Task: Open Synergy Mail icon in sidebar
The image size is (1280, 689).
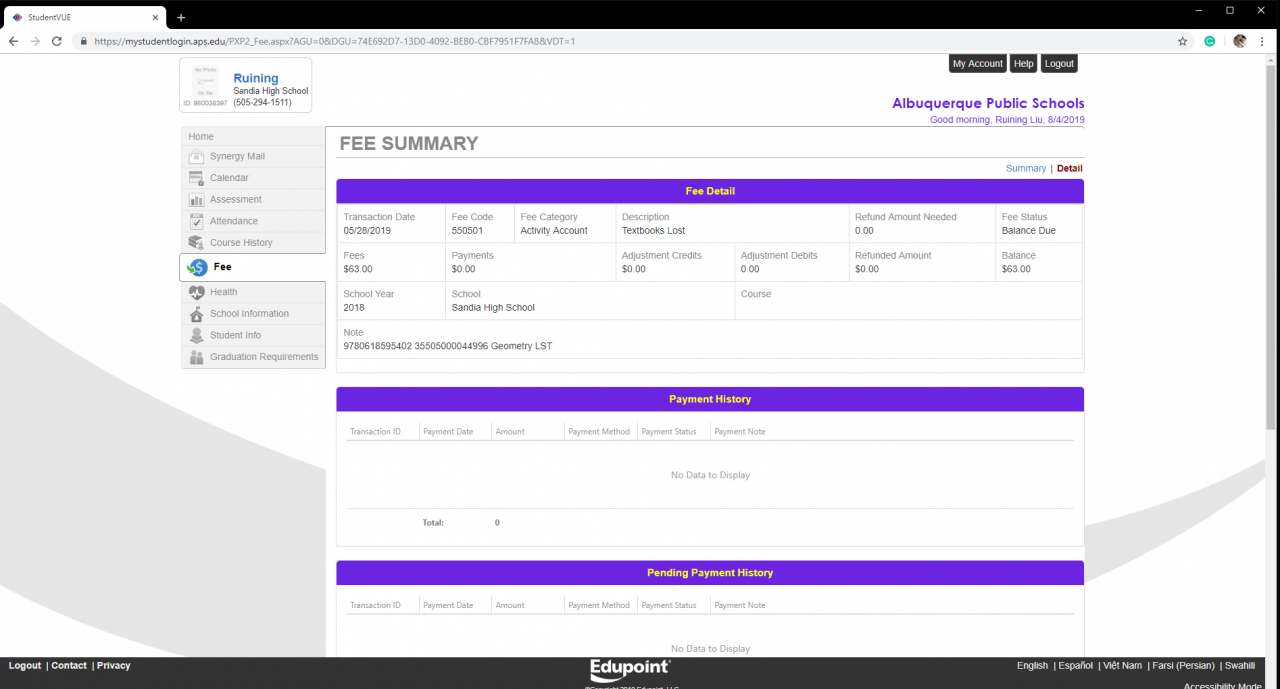Action: 196,157
